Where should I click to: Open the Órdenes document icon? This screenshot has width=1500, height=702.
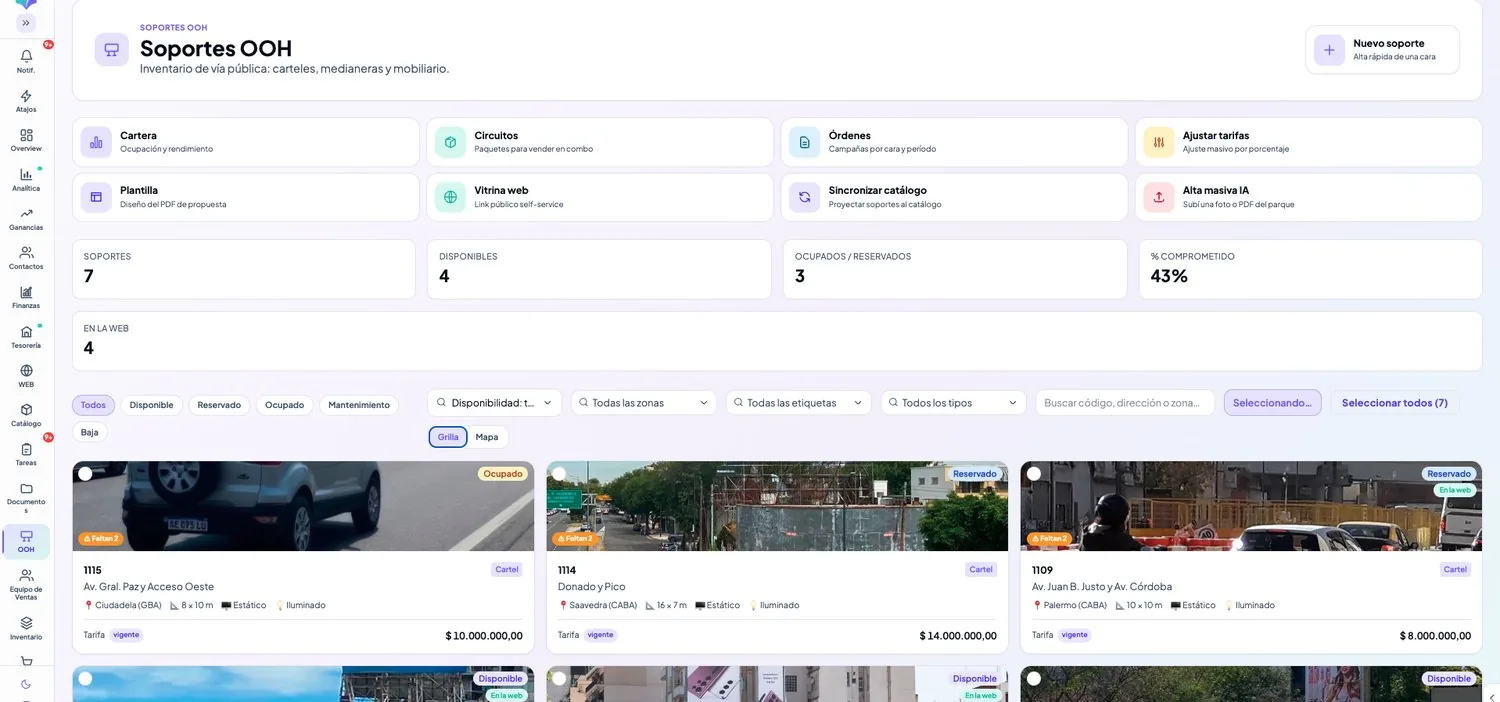pos(804,142)
